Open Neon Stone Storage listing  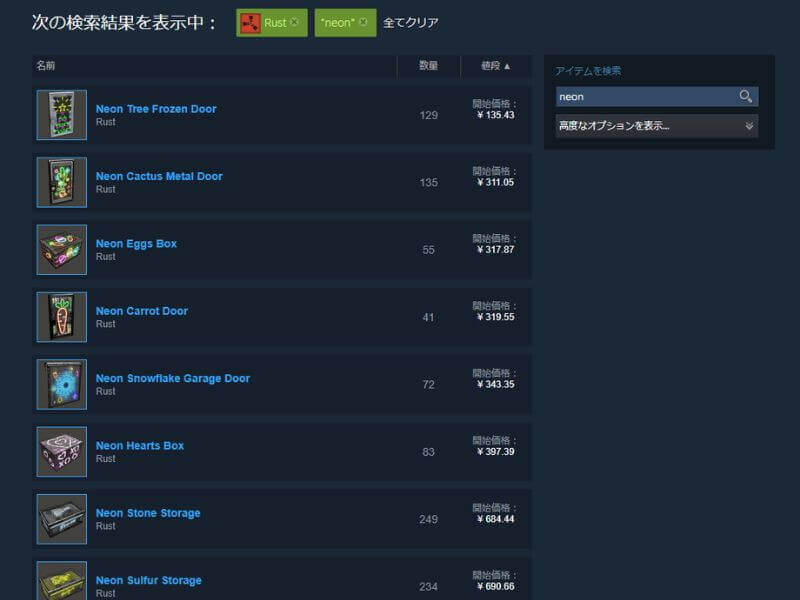pyautogui.click(x=148, y=513)
